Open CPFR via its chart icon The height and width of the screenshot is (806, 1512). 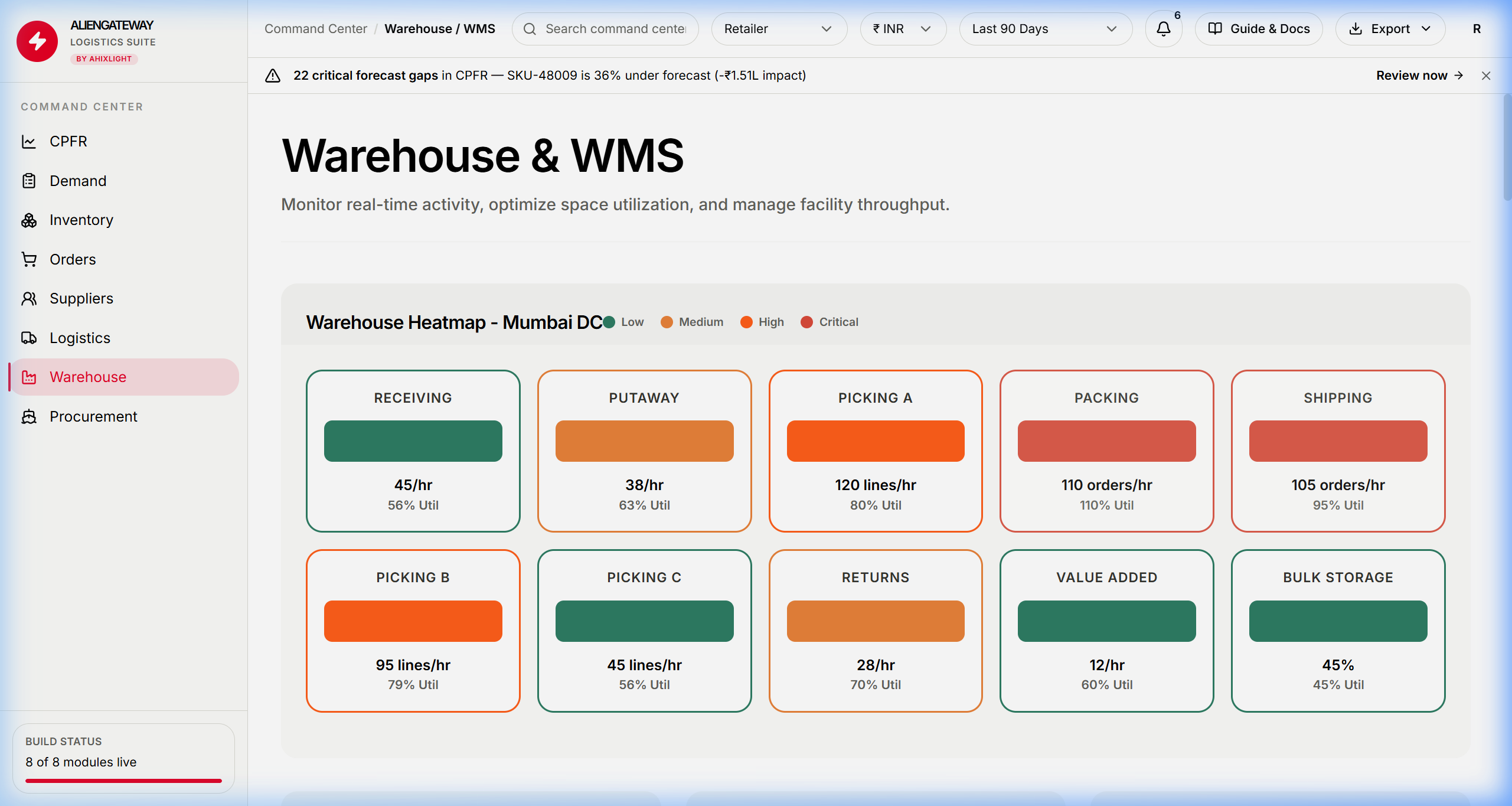(29, 142)
